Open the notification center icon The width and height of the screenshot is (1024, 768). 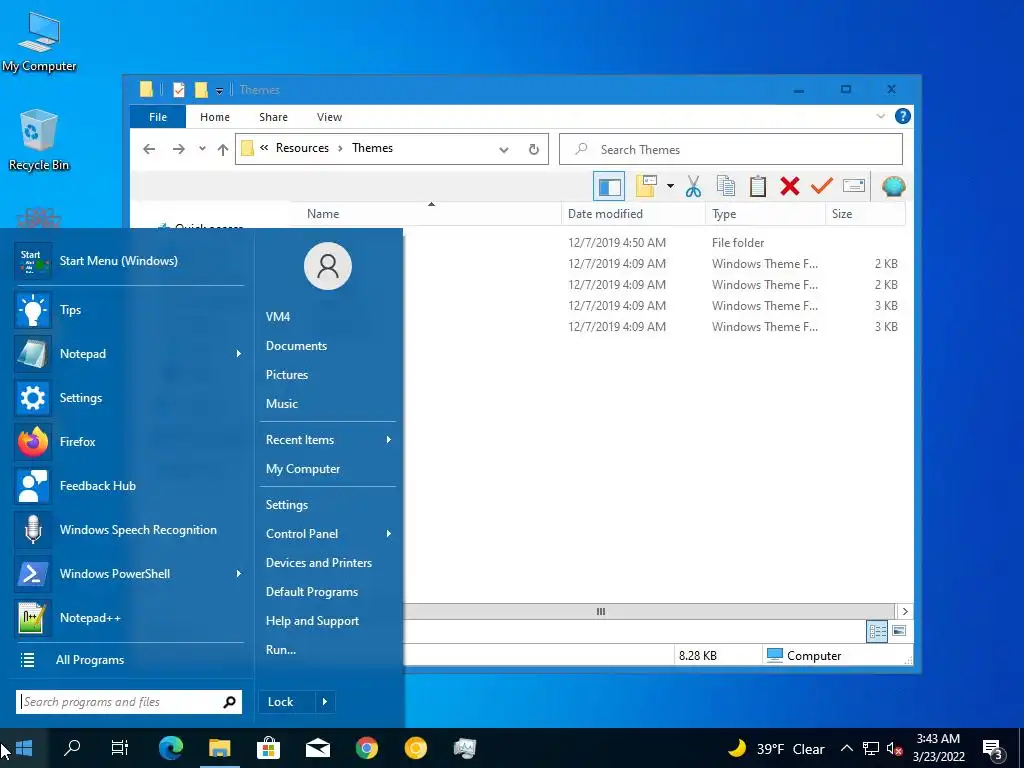993,750
